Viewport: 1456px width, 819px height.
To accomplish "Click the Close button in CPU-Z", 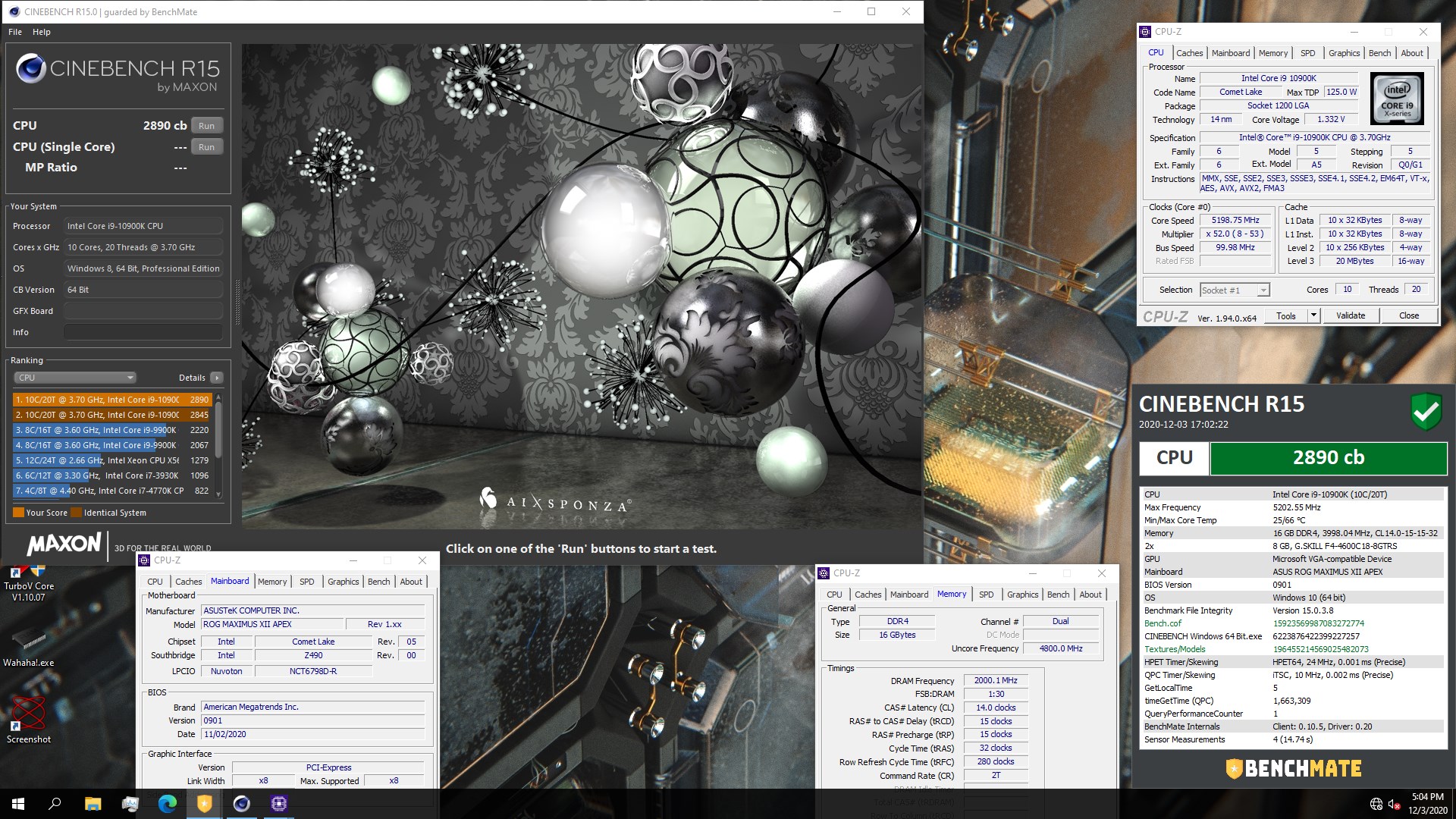I will (1408, 315).
